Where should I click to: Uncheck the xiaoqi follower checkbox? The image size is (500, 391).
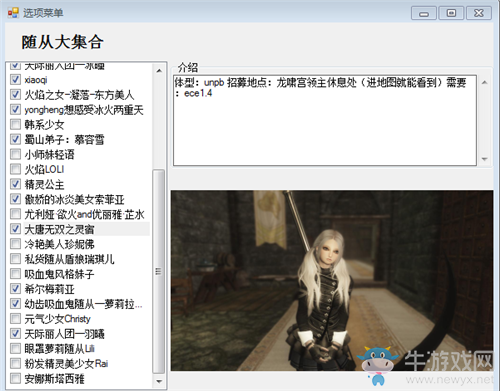(x=15, y=80)
